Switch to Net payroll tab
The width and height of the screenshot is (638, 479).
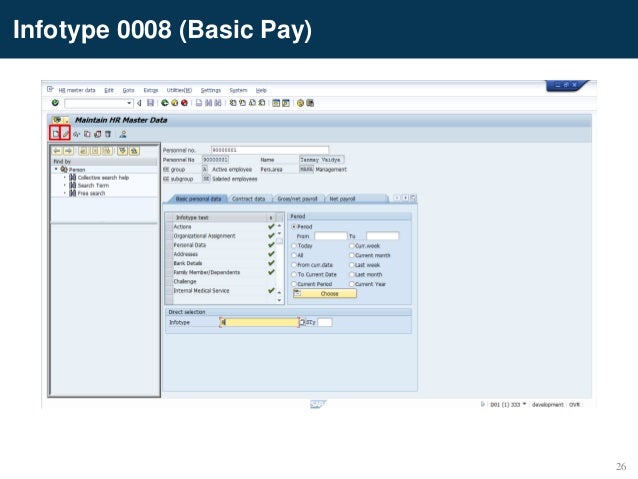(342, 199)
